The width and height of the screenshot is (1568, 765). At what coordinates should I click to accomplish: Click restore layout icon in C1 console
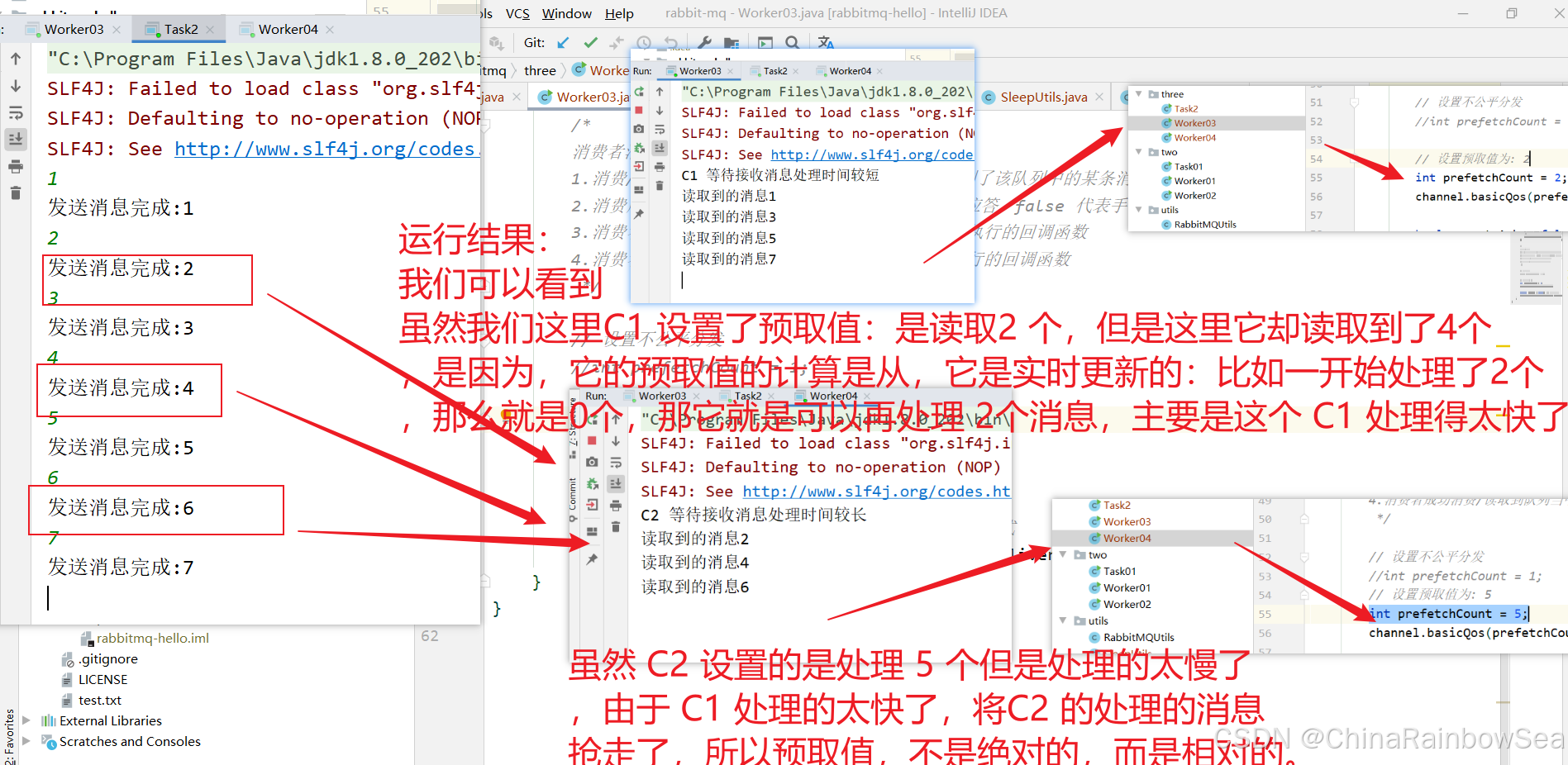[639, 190]
